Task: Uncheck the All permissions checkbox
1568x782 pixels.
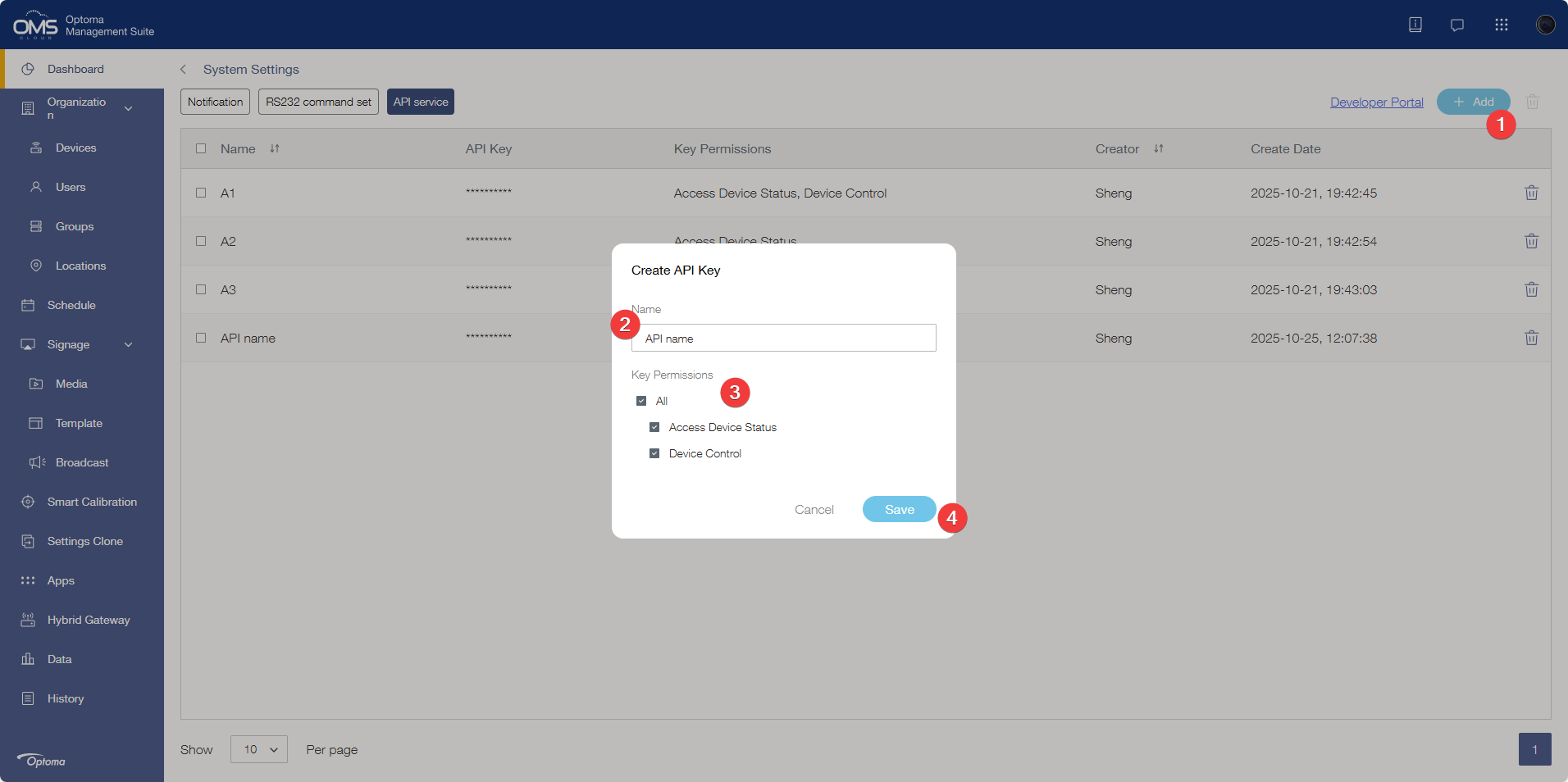Action: pos(641,402)
